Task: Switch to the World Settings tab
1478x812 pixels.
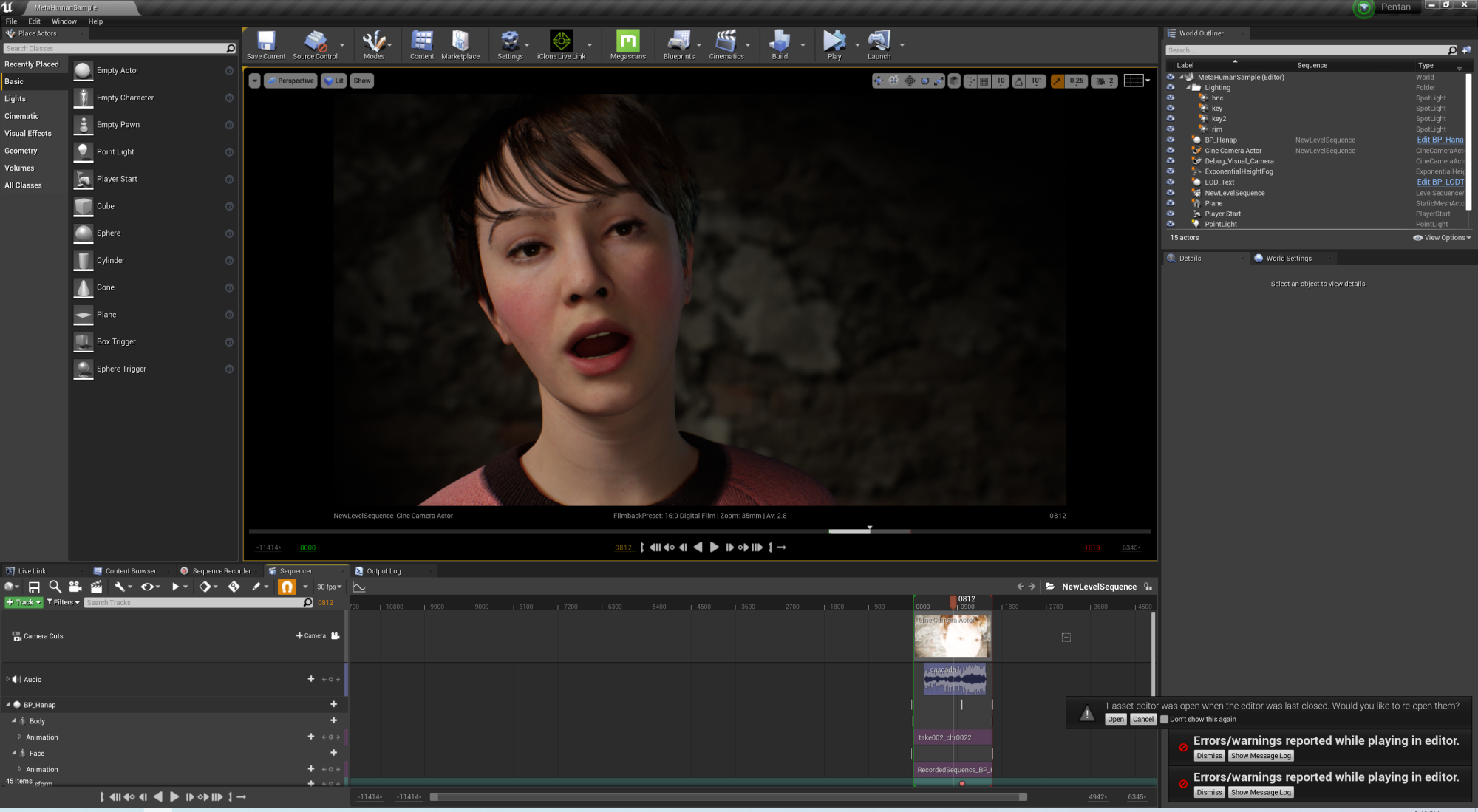Action: (x=1289, y=259)
